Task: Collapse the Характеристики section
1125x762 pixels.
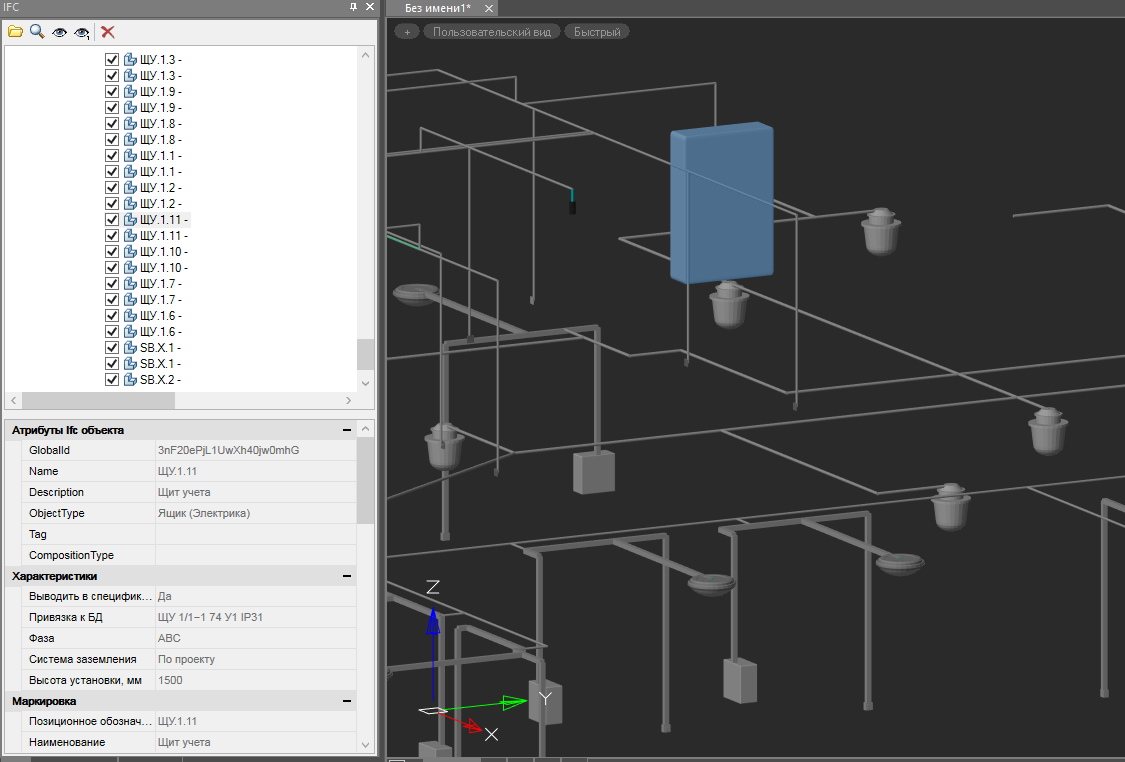Action: click(x=347, y=576)
